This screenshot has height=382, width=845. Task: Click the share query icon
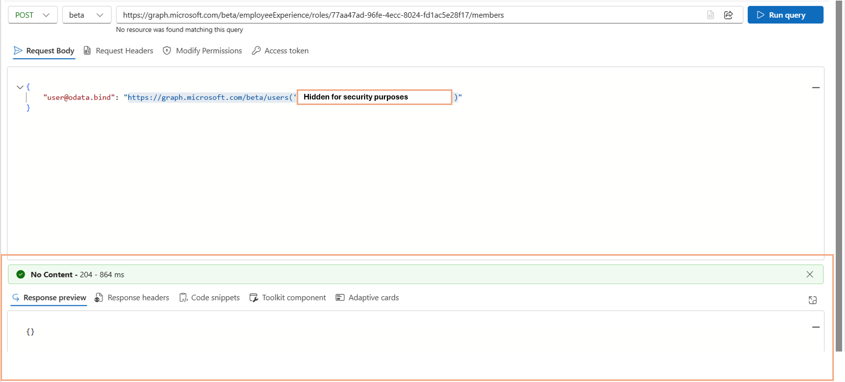[x=729, y=15]
